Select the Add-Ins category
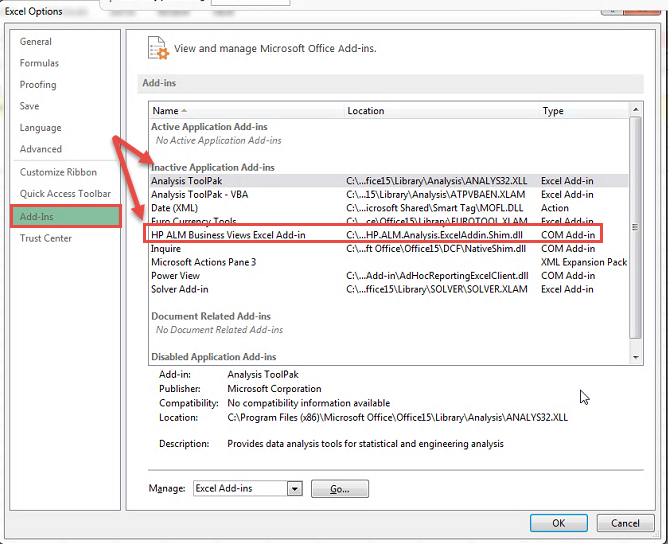 [x=66, y=216]
